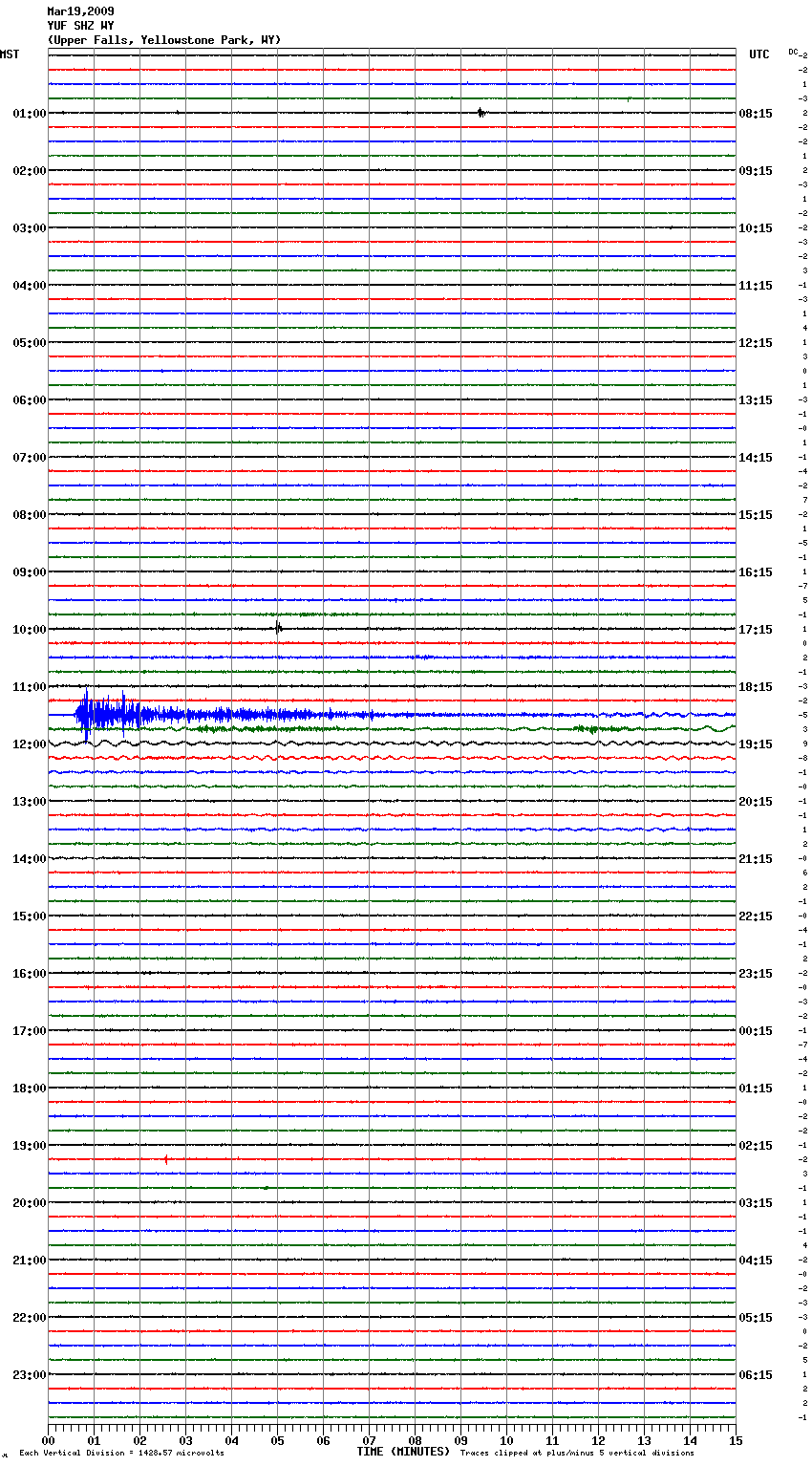Click the 13:15 UTC time label

point(756,400)
